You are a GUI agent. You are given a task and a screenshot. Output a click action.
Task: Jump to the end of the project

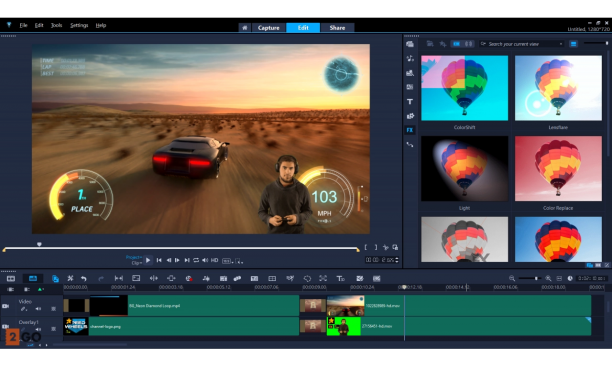tap(187, 260)
